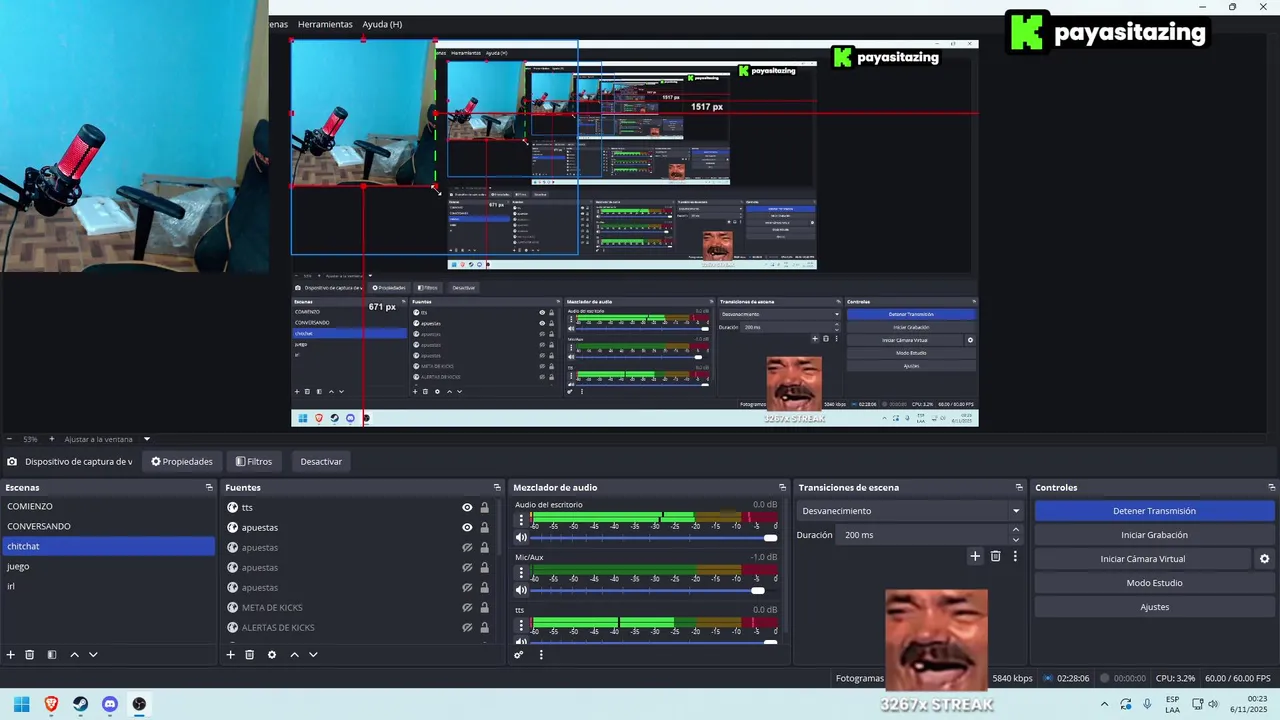Screen dimensions: 1280x720
Task: Undock the Escenas panel
Action: [209, 488]
